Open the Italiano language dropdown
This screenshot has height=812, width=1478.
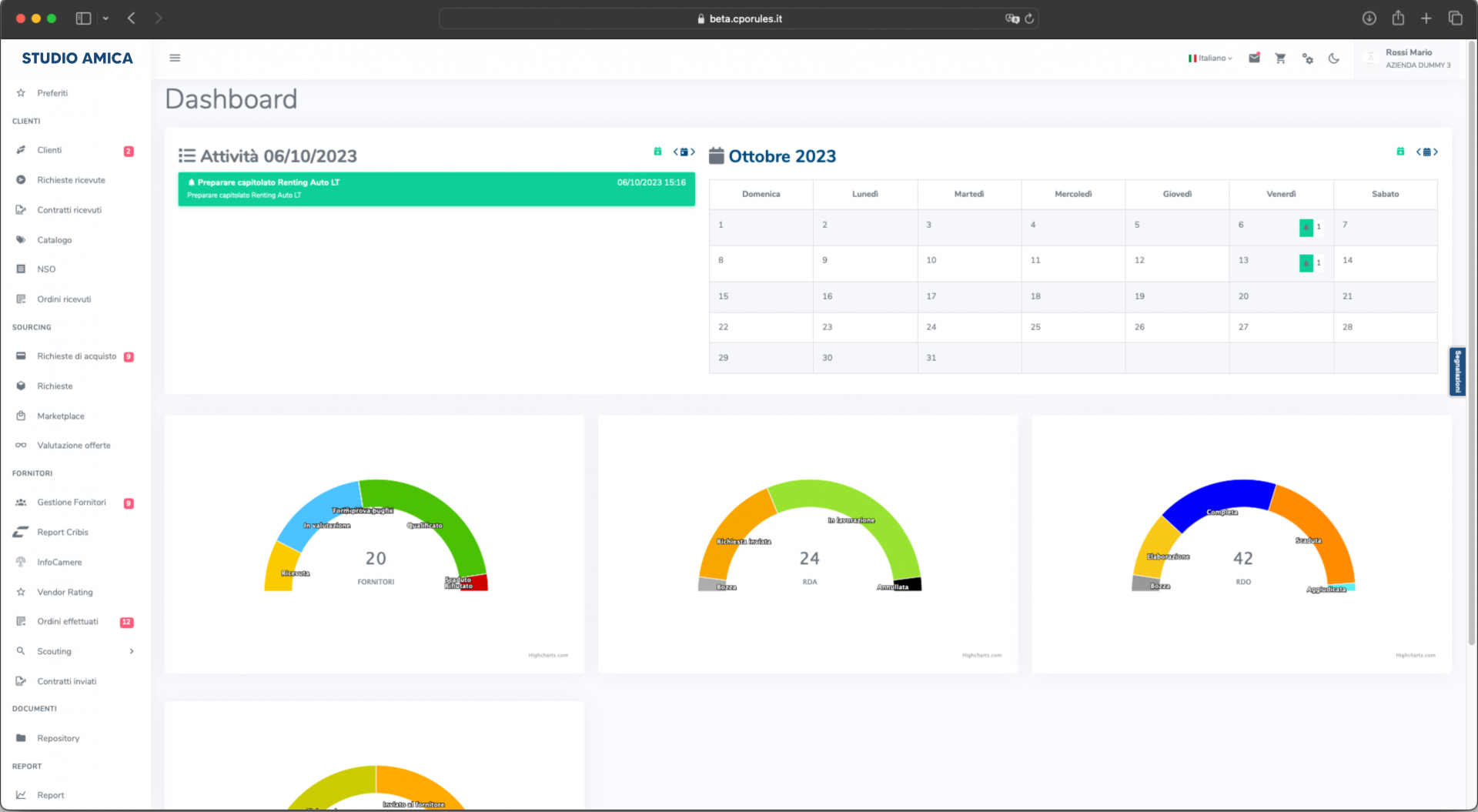[x=1210, y=58]
